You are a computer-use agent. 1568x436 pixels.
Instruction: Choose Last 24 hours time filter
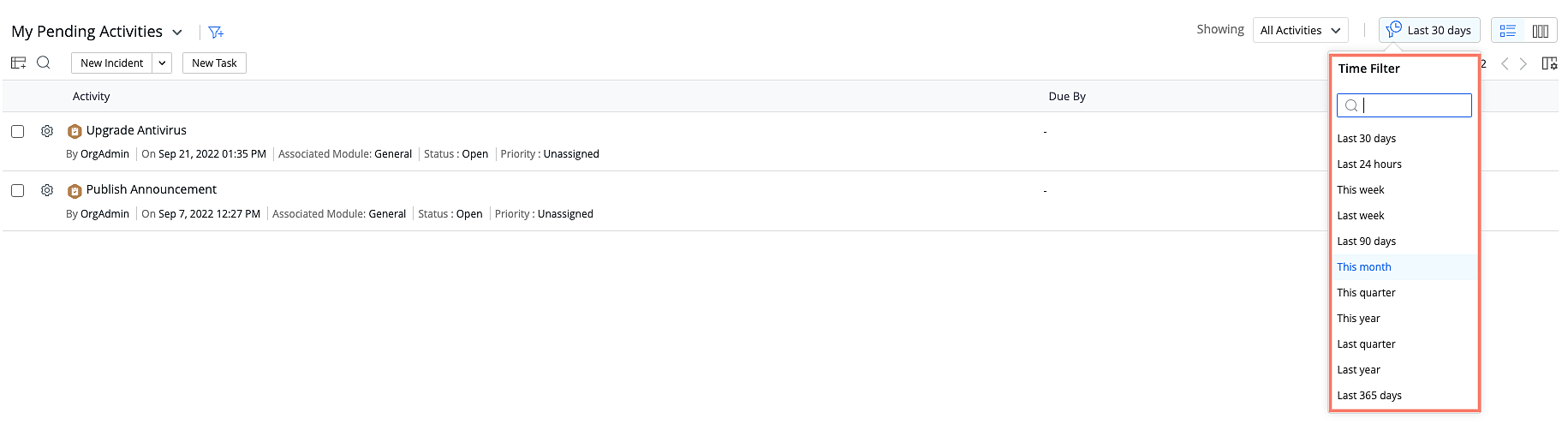[x=1369, y=164]
